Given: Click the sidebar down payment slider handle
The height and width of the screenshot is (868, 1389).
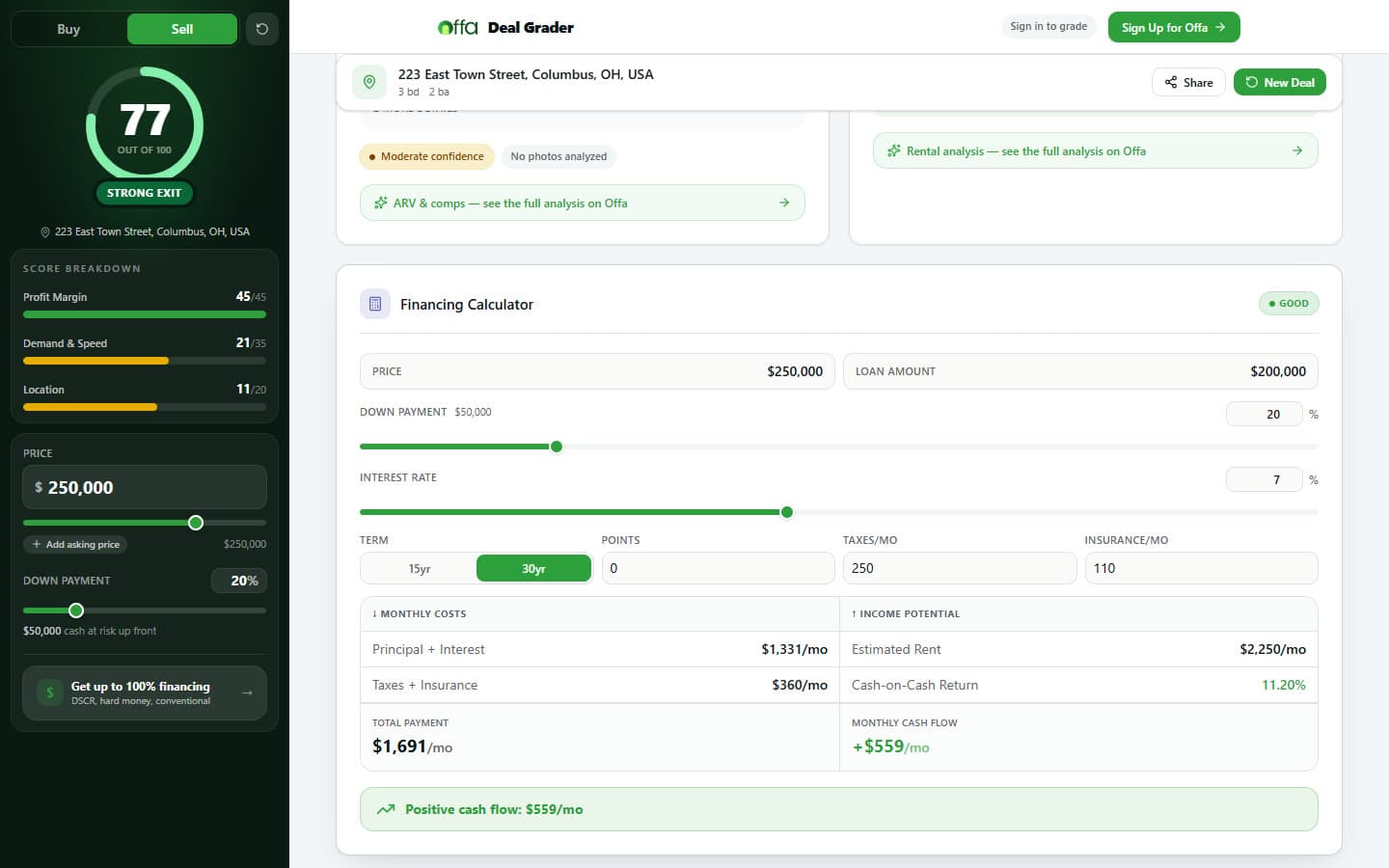Looking at the screenshot, I should 76,610.
